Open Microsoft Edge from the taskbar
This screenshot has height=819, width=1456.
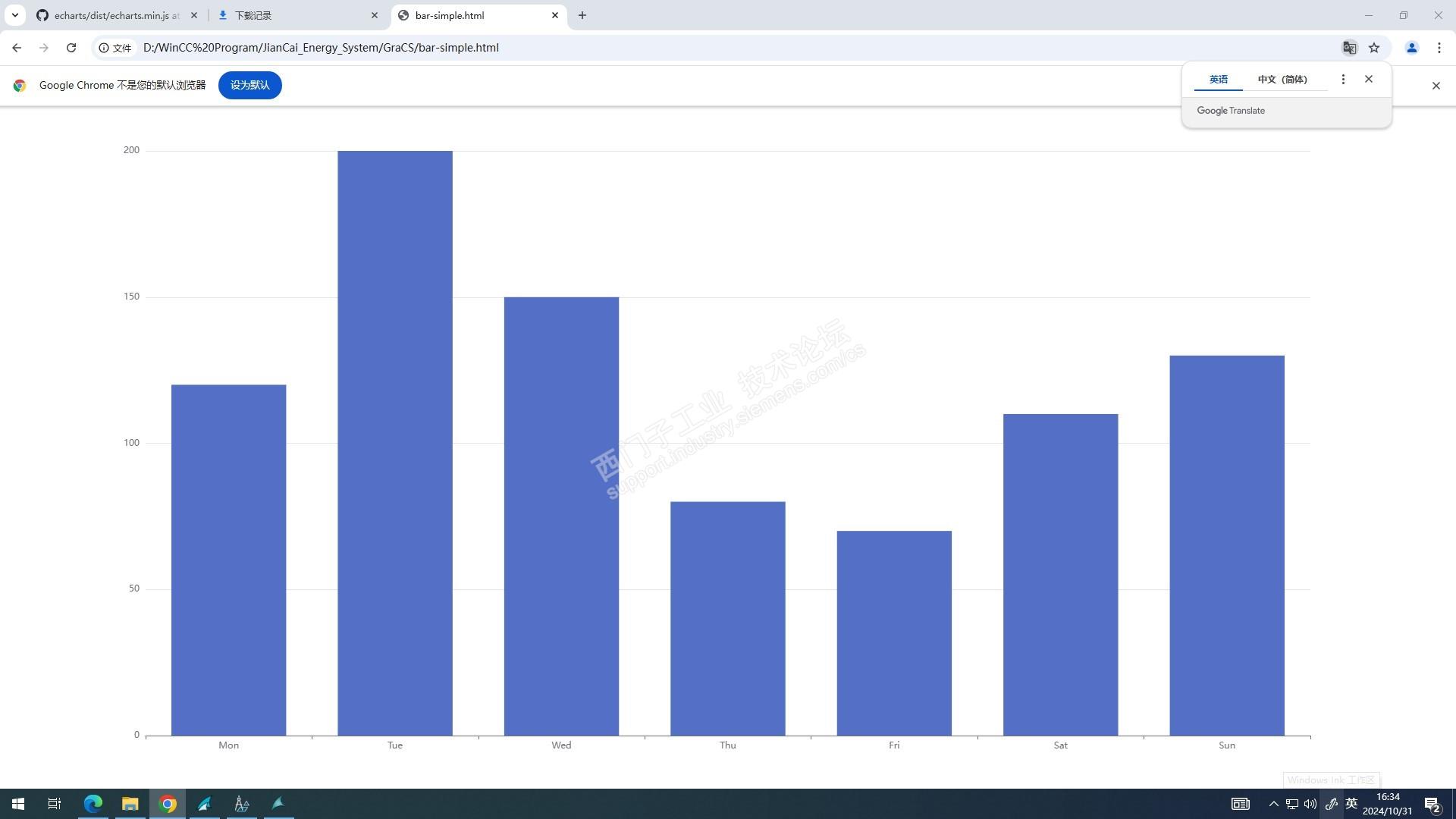[x=93, y=804]
